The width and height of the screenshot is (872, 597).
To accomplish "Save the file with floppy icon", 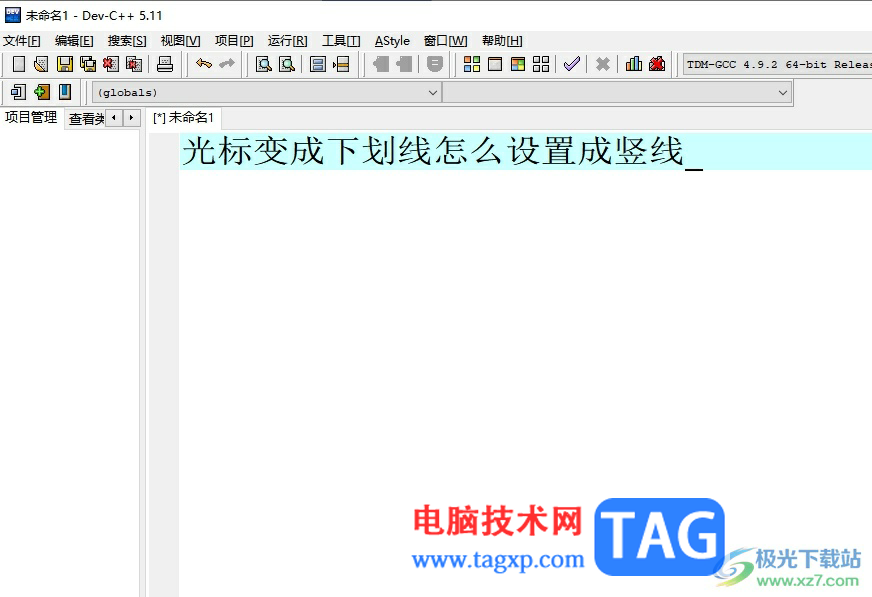I will click(x=65, y=64).
